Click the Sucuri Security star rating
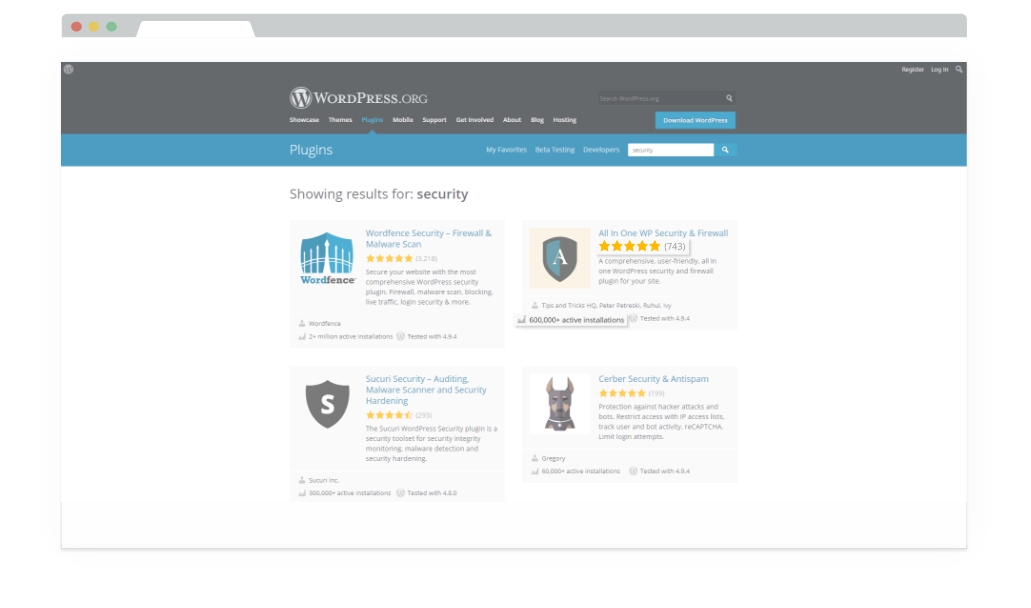 [x=389, y=415]
